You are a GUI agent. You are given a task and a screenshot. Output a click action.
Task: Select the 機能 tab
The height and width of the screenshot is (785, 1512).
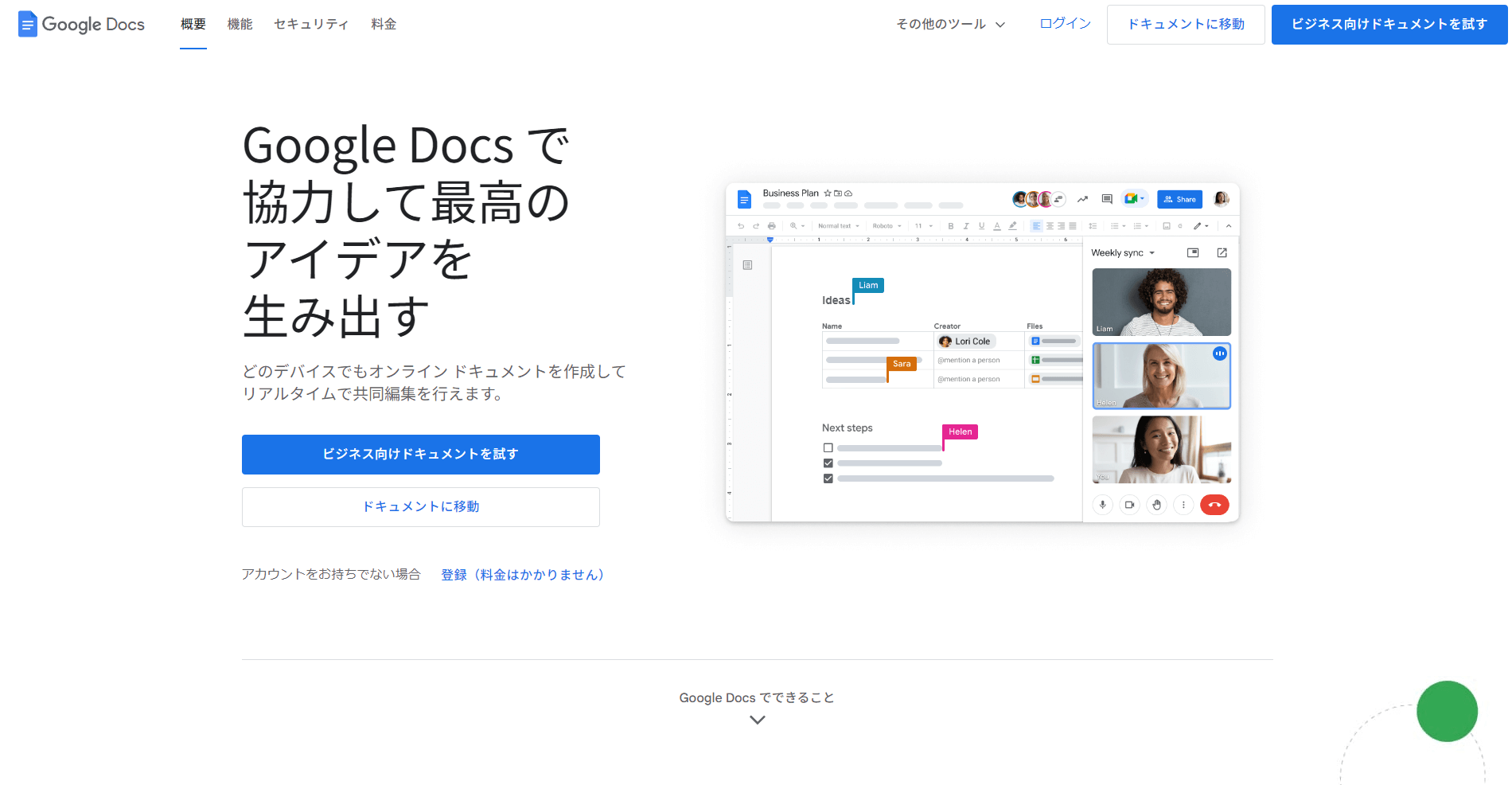coord(240,25)
